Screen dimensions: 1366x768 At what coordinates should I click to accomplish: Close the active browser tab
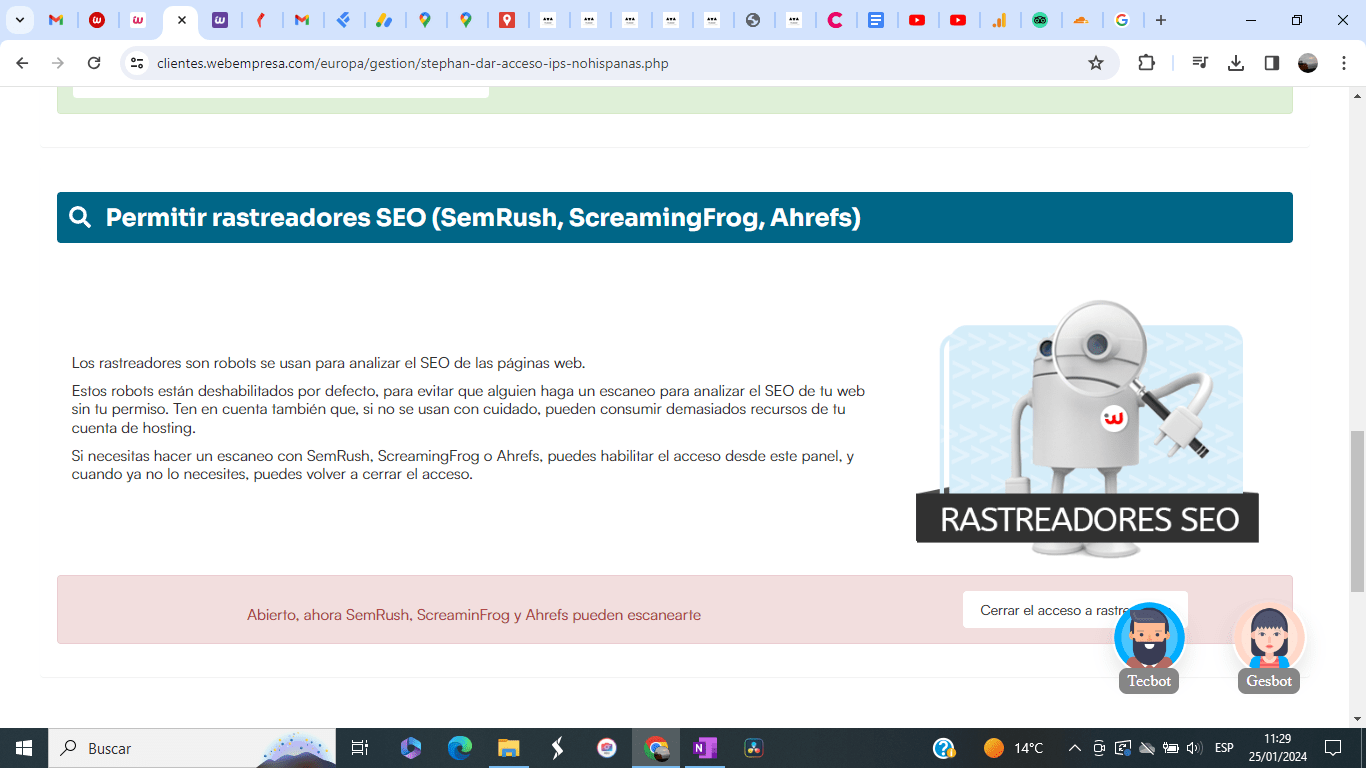tap(182, 20)
